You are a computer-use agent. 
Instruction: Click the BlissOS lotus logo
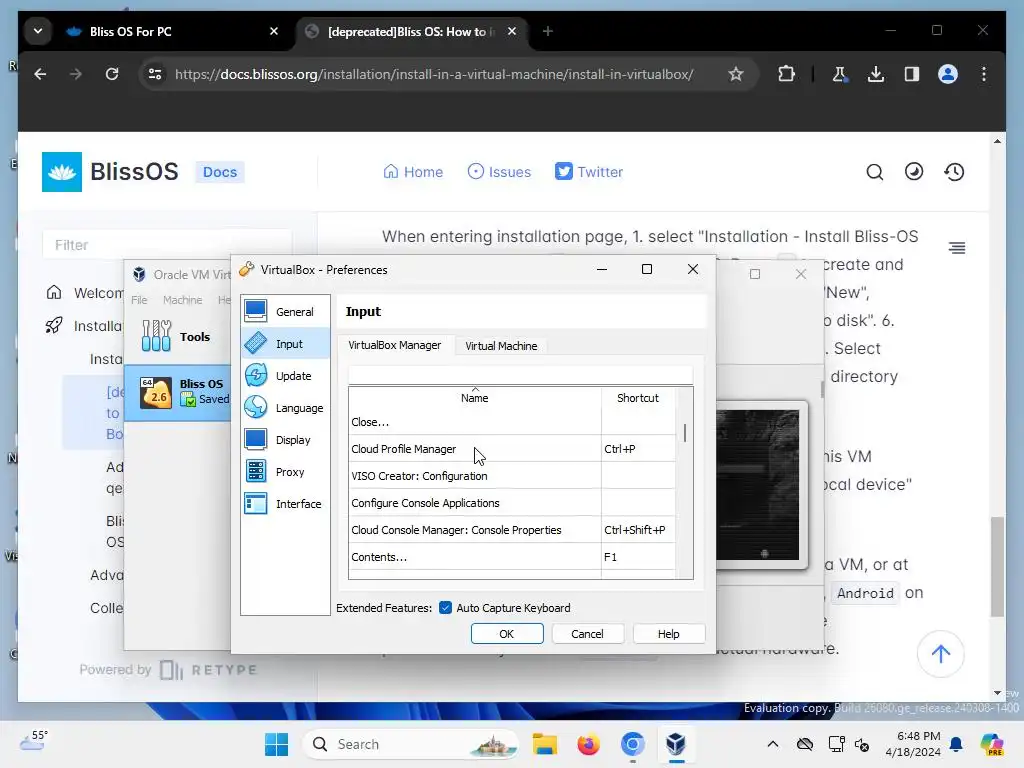(x=62, y=172)
